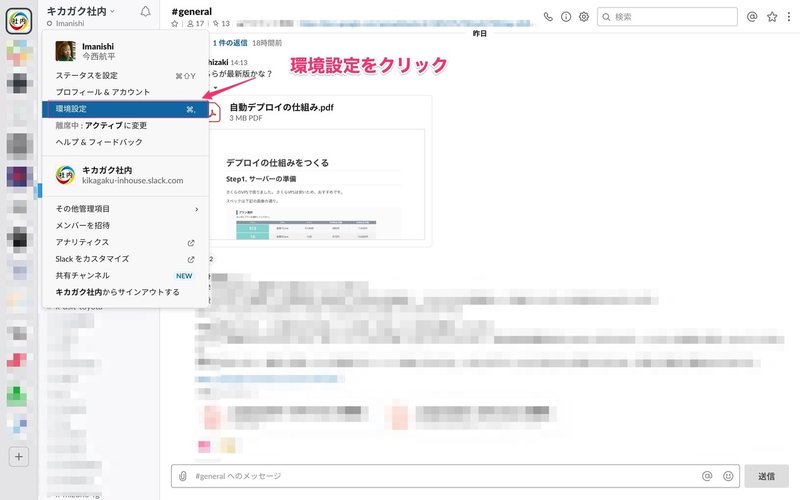Image resolution: width=800 pixels, height=500 pixels.
Task: Choose キカガク社内からサインアウトする
Action: [x=125, y=292]
